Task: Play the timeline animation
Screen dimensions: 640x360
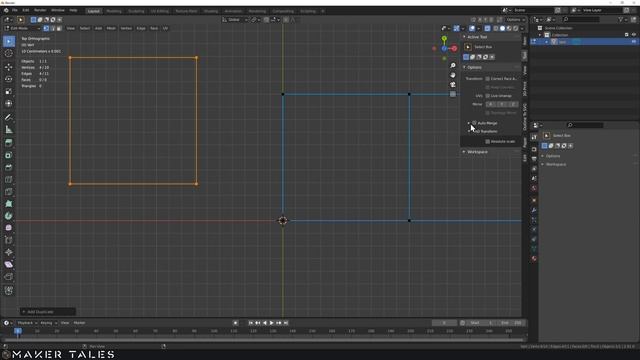Action: (x=272, y=323)
